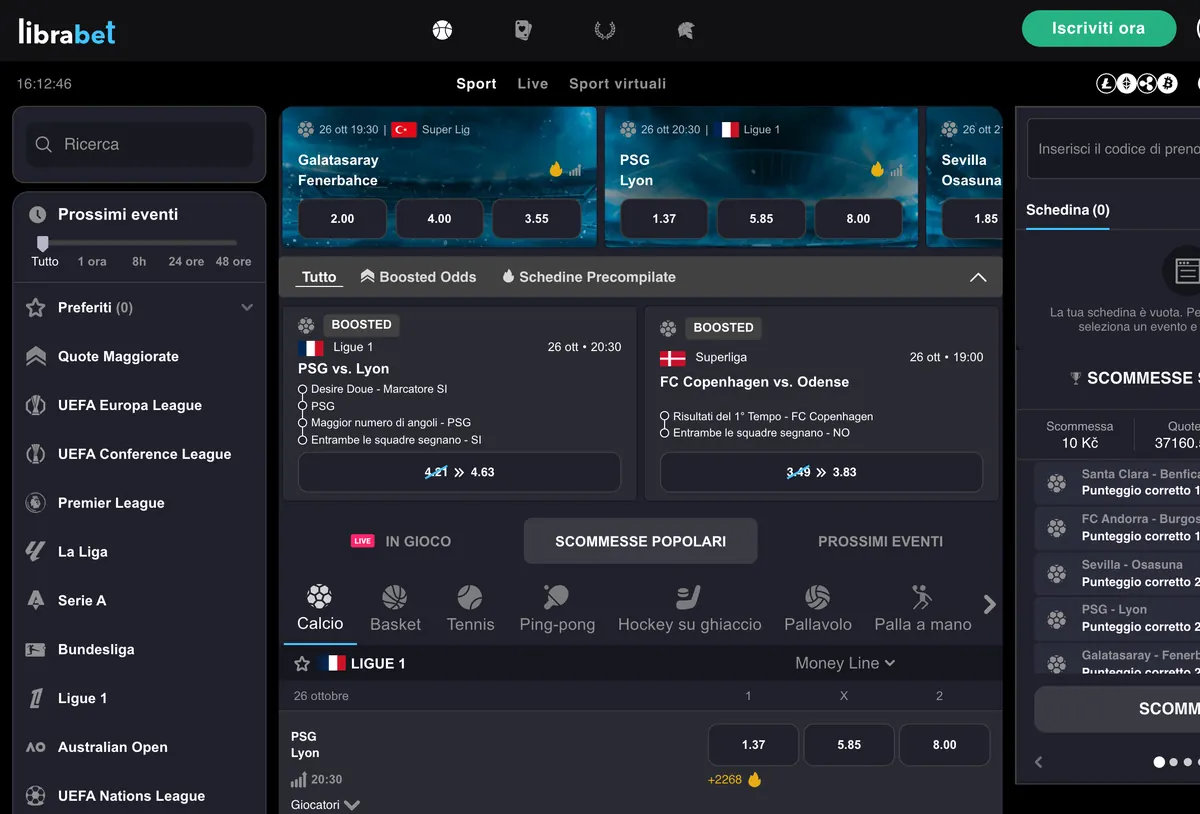Switch to the Sport tab
This screenshot has width=1200, height=814.
click(476, 84)
